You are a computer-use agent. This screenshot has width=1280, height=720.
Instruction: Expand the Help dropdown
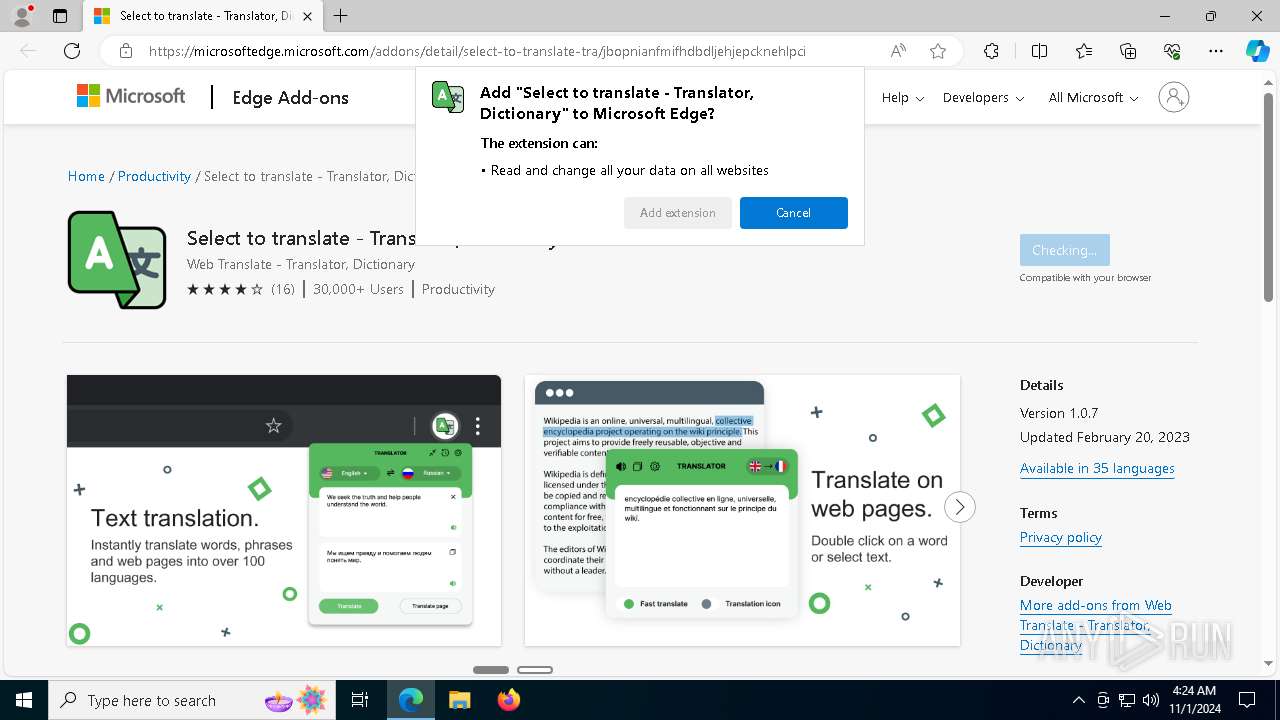click(x=903, y=97)
